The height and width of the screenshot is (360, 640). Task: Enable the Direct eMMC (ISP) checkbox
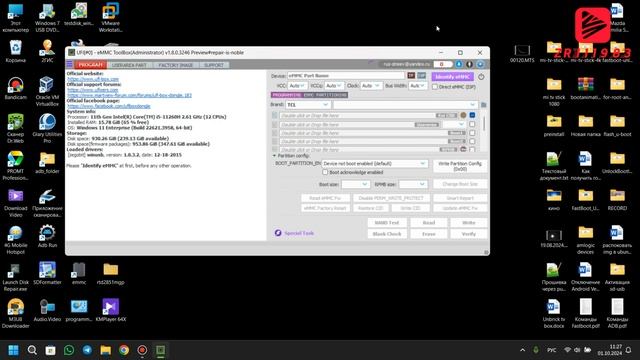click(435, 87)
